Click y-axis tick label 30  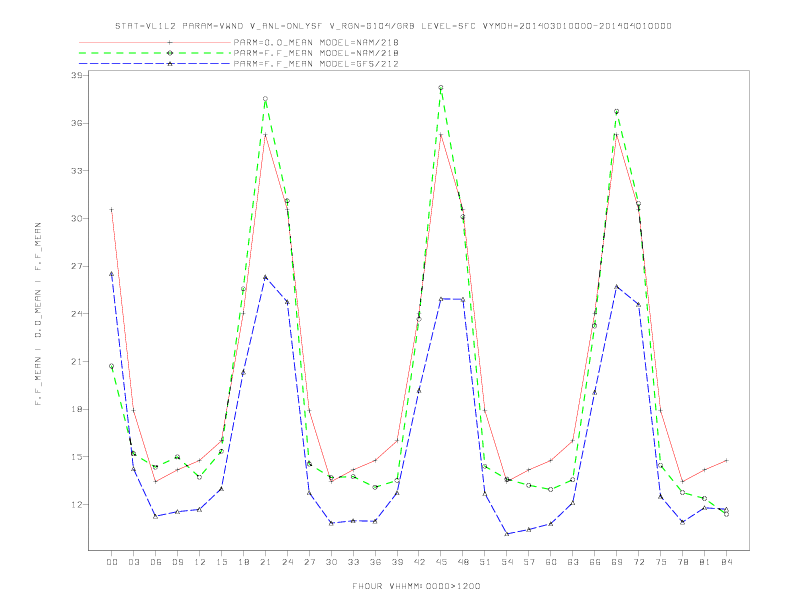coord(76,219)
